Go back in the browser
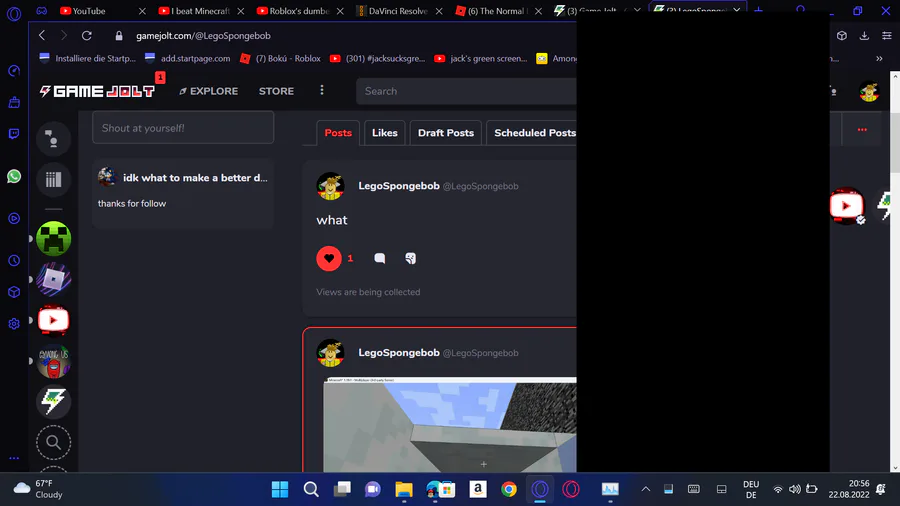Image resolution: width=900 pixels, height=506 pixels. [42, 36]
